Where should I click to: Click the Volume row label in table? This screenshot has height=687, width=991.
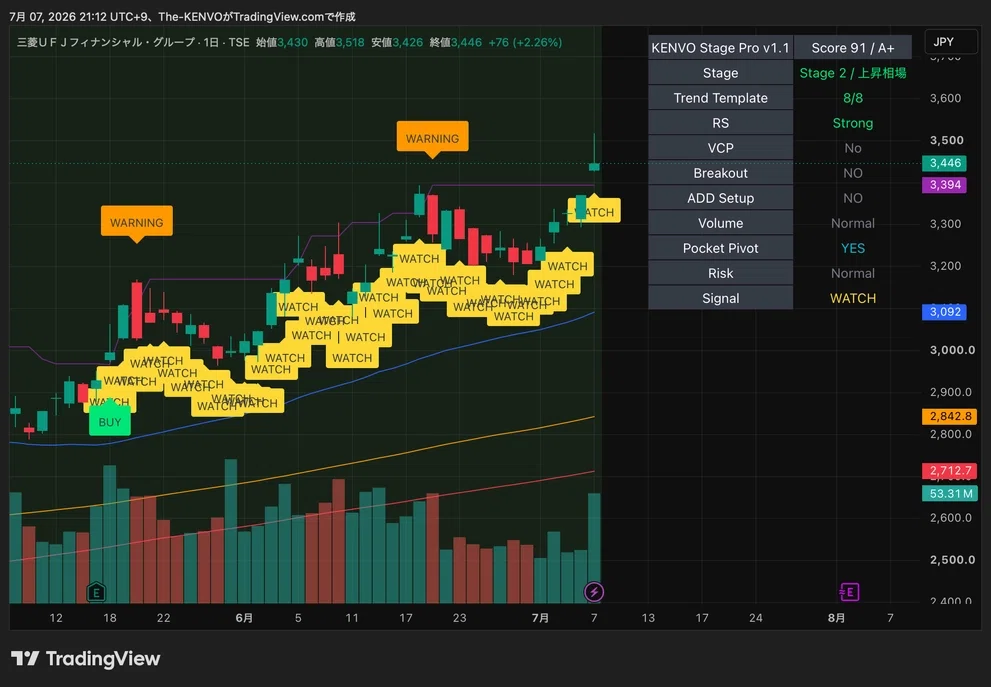(720, 223)
